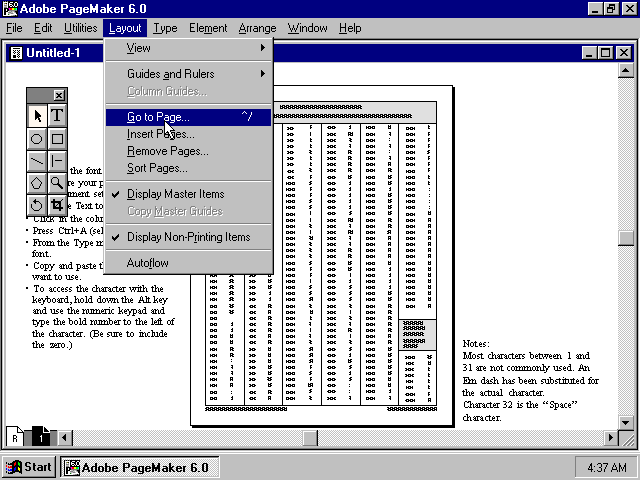Click the right master page icon R
The width and height of the screenshot is (640, 480).
pos(15,438)
